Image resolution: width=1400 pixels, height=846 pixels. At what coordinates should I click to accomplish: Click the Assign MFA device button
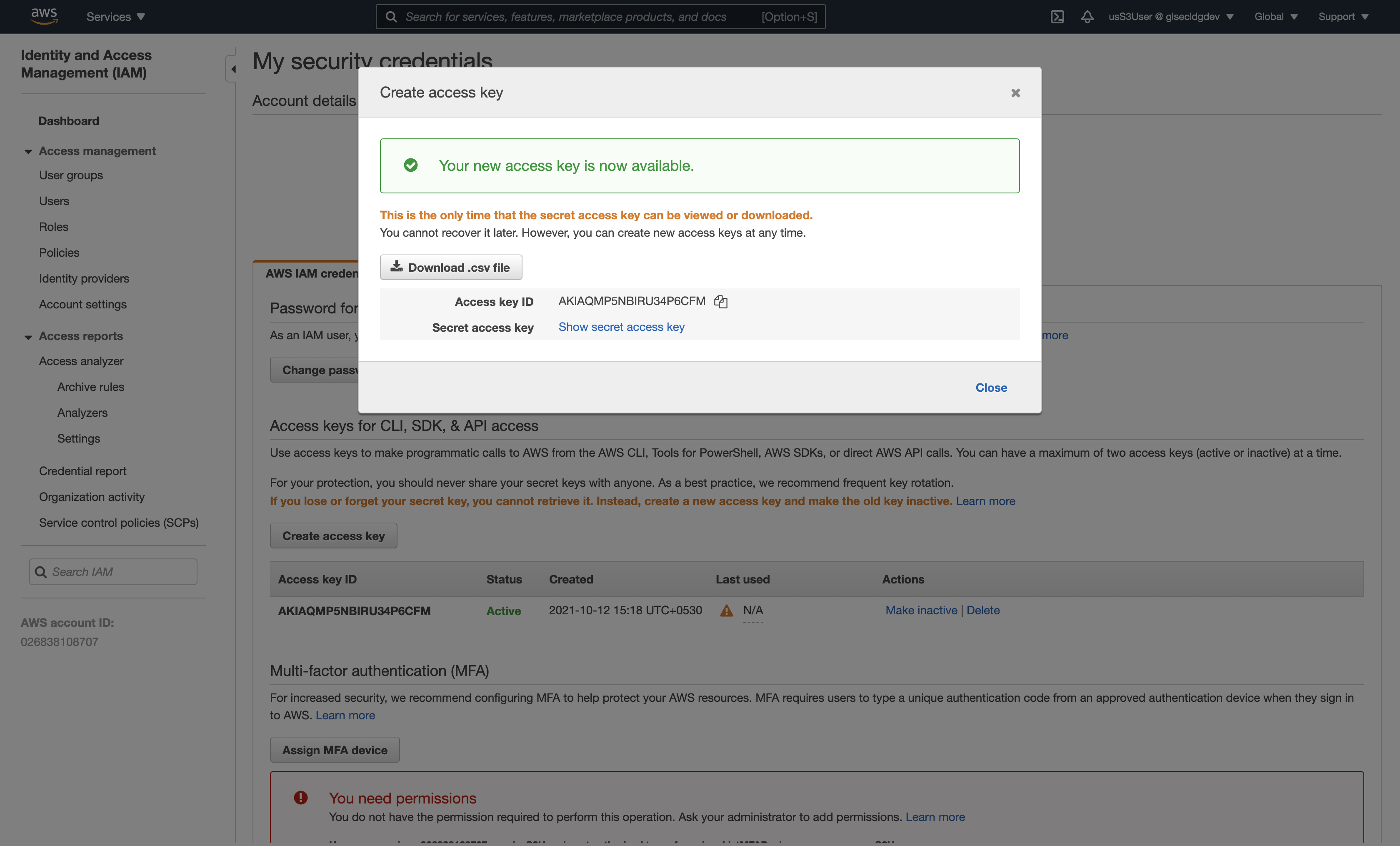tap(335, 750)
